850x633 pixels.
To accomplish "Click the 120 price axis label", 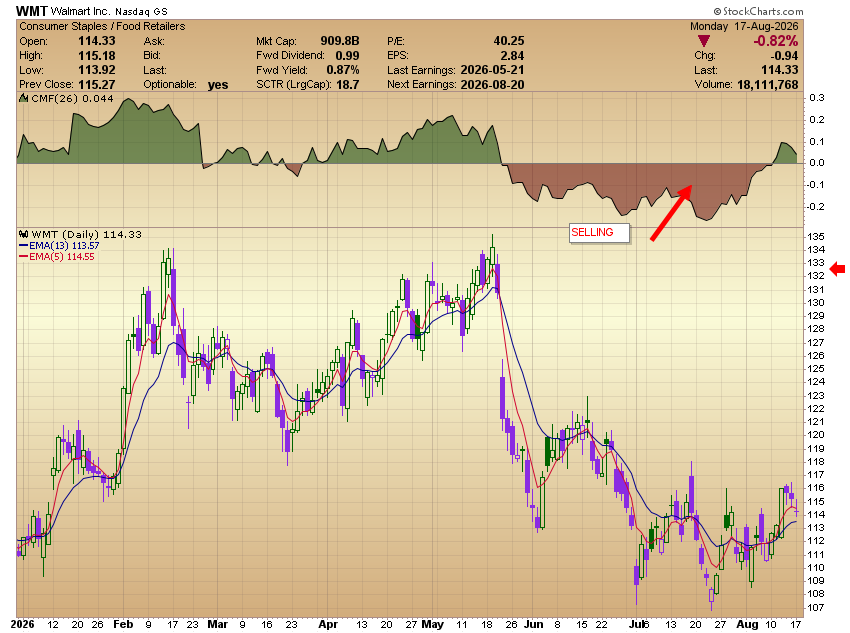I will 816,435.
